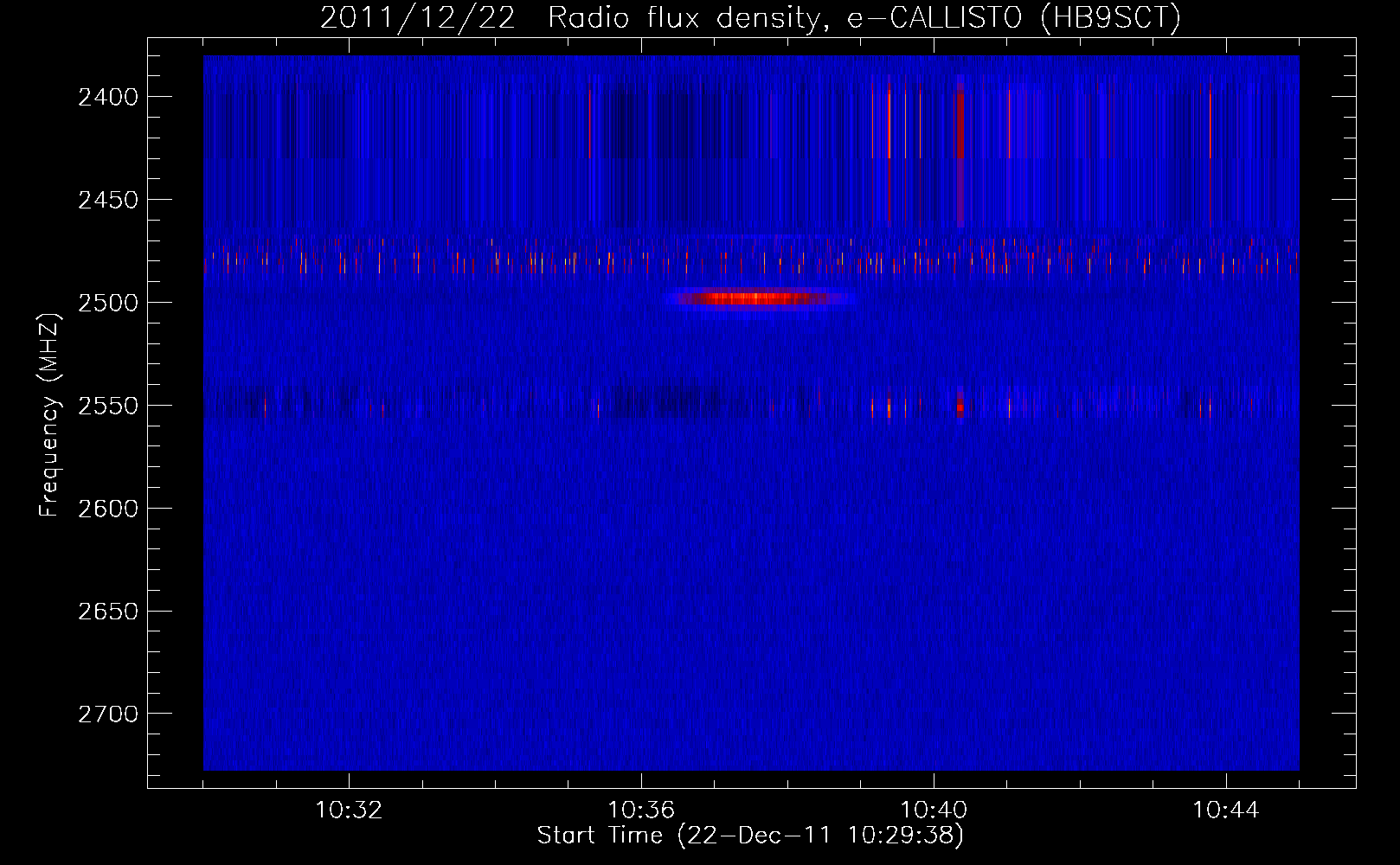Select the 2450 frequency tick label
Viewport: 1400px width, 865px height.
tap(108, 200)
